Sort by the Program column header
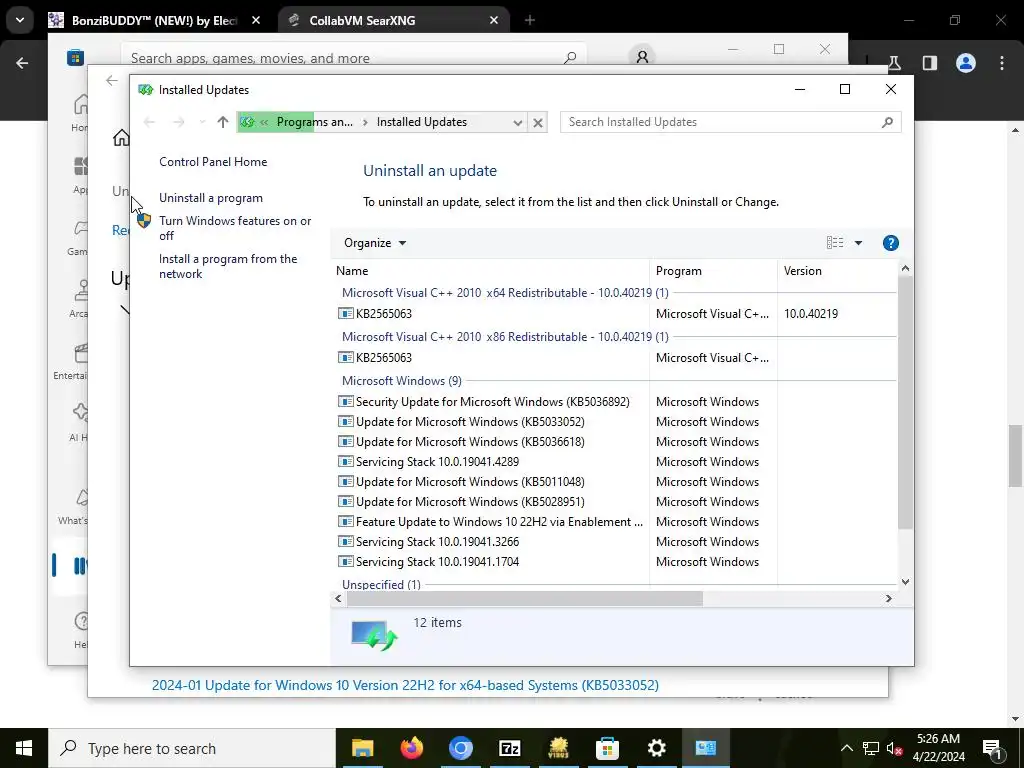Image resolution: width=1024 pixels, height=768 pixels. coord(713,271)
